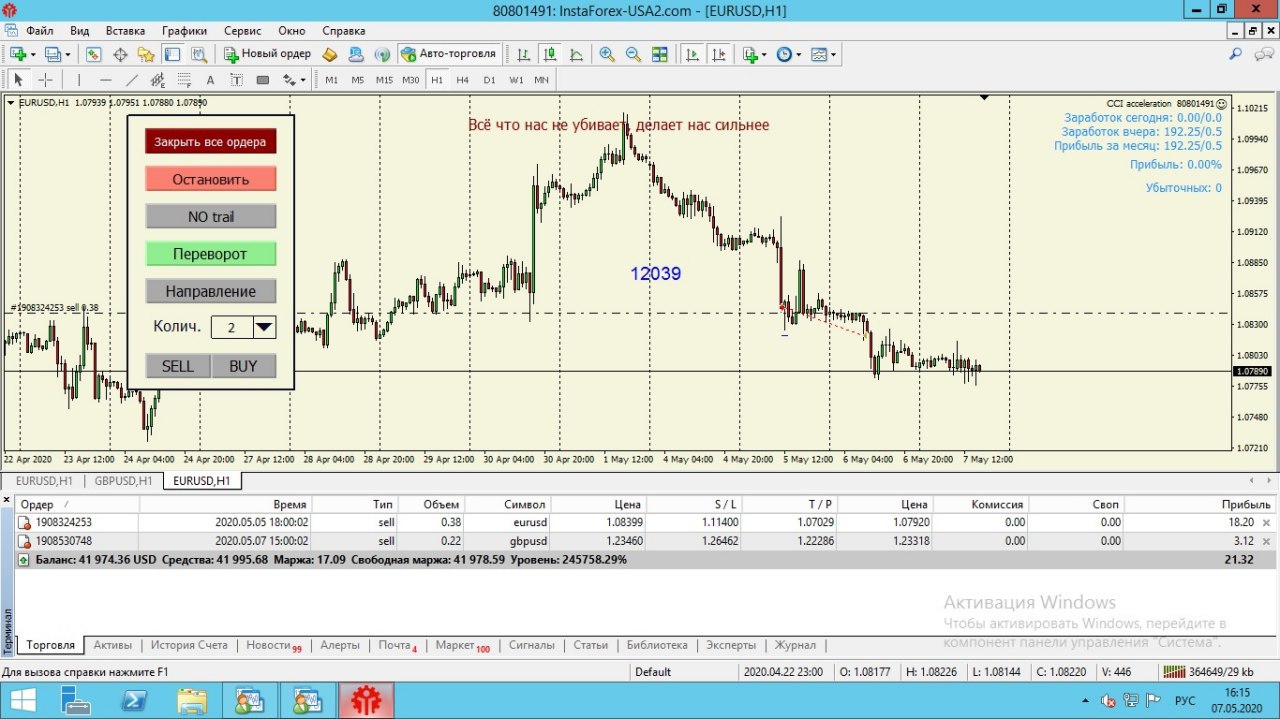Open the MetaEditor yellow book icon
1280x719 pixels.
click(x=330, y=54)
